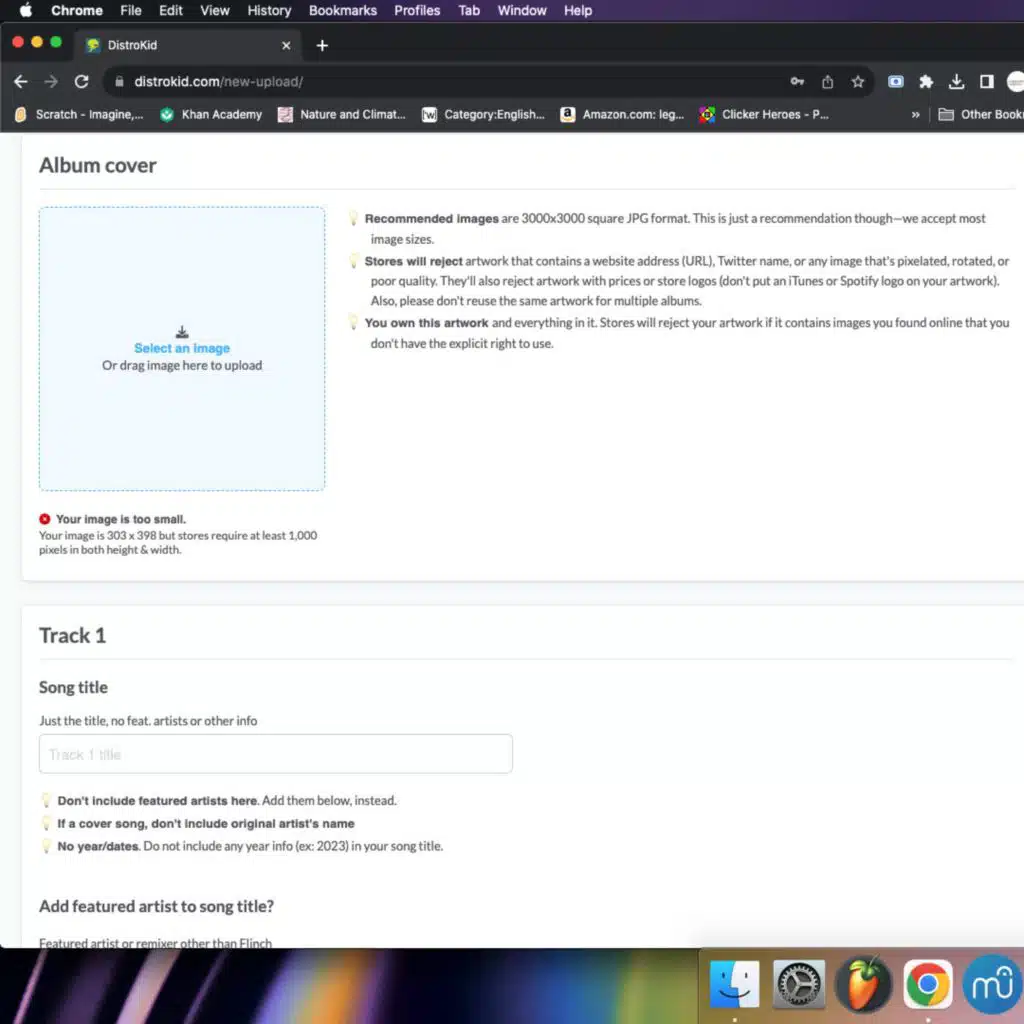Click the page reload icon

82,82
